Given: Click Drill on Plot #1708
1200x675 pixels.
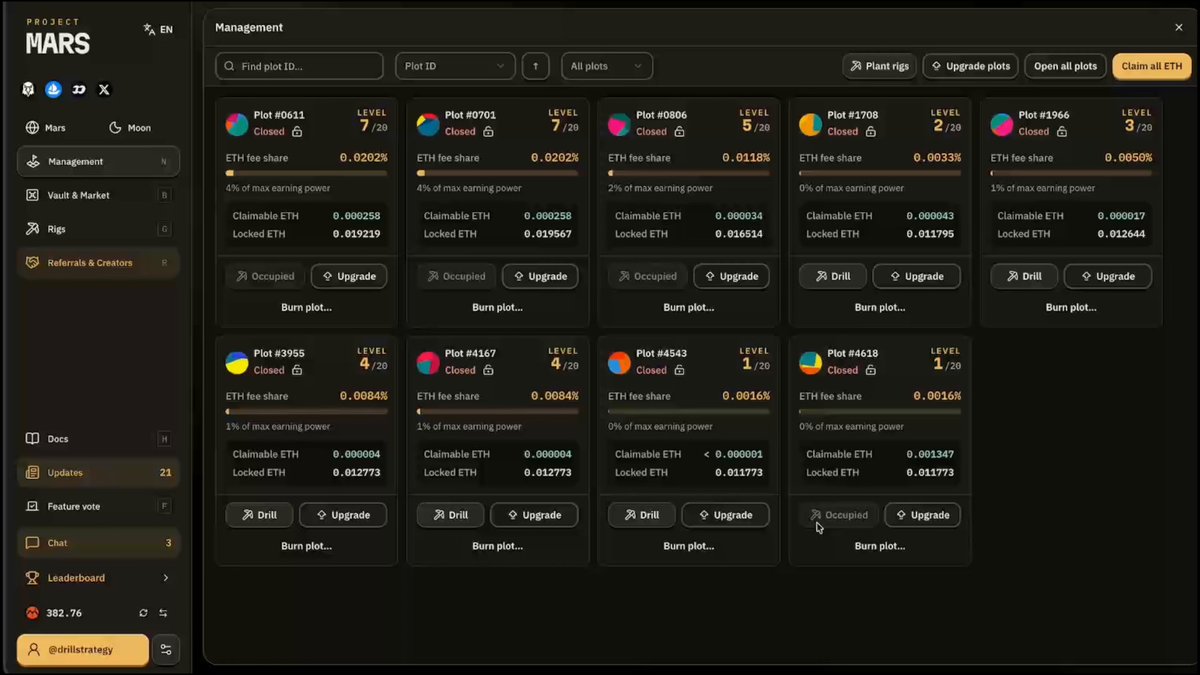Looking at the screenshot, I should (x=832, y=276).
